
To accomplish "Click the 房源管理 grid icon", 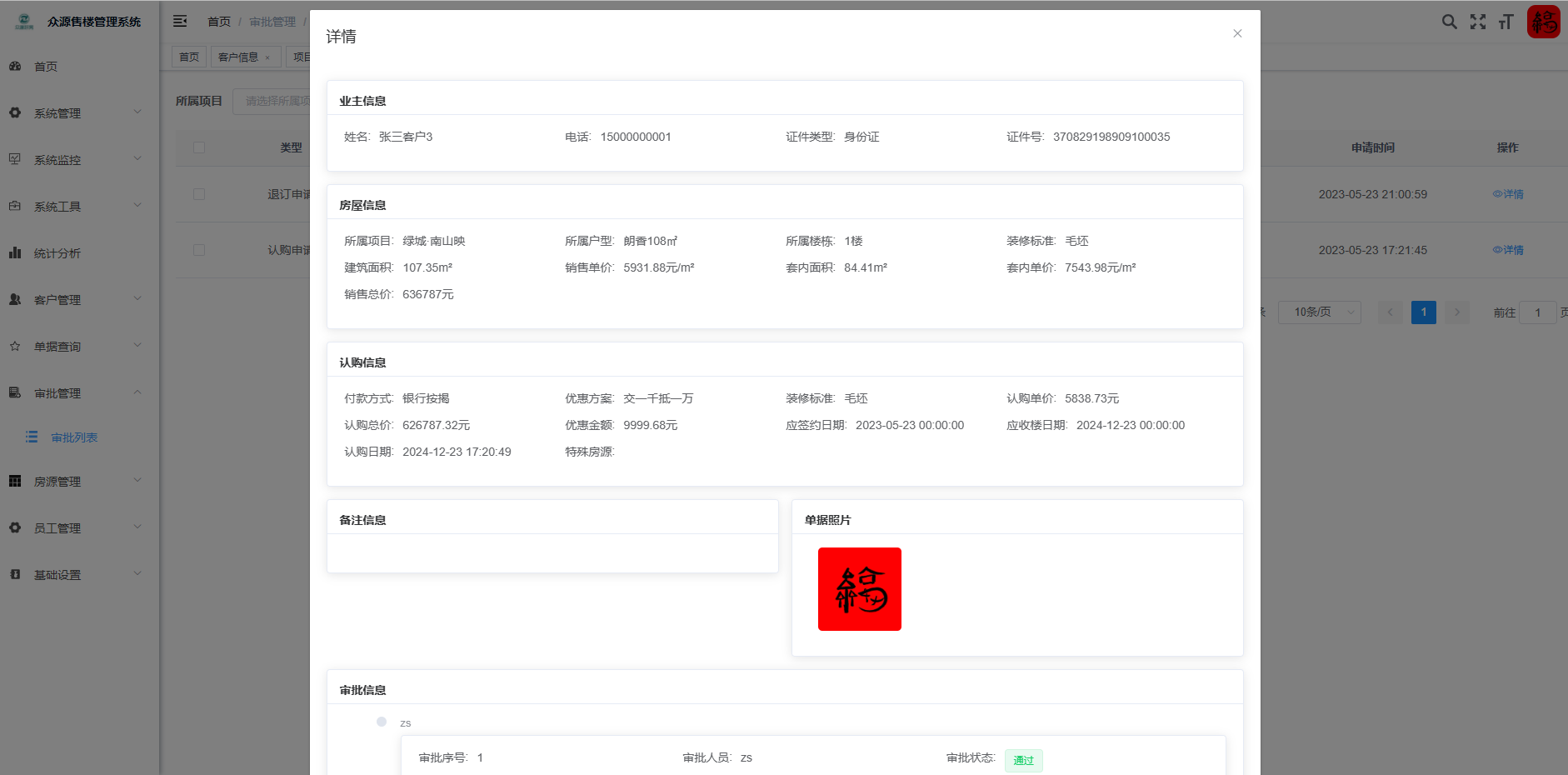I will (x=15, y=481).
